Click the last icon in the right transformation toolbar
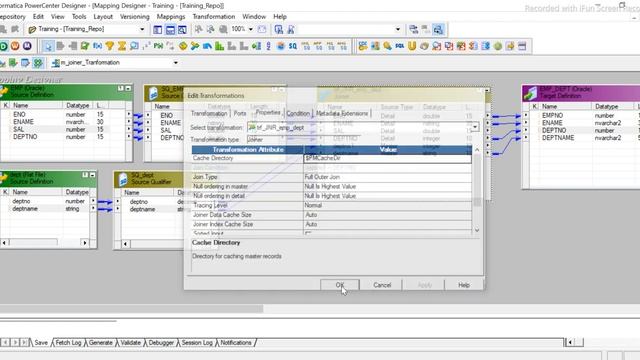 [522, 46]
